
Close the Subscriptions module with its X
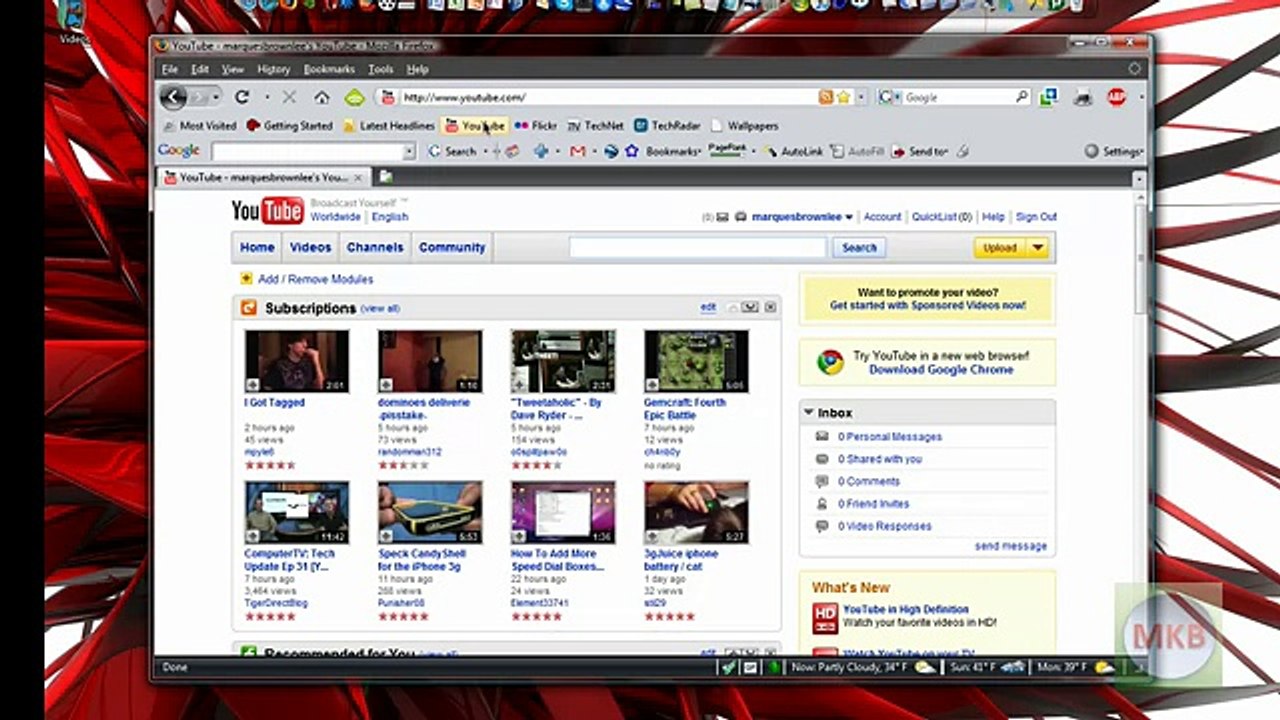pos(770,308)
